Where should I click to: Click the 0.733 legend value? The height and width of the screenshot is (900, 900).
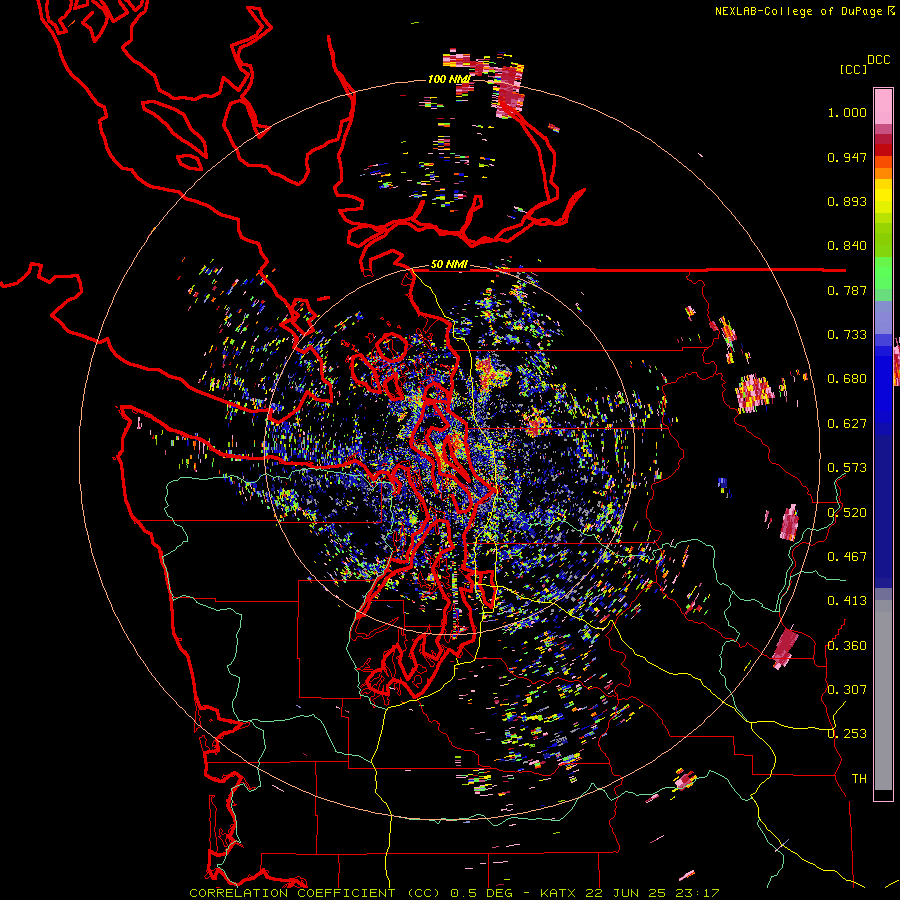[x=847, y=335]
